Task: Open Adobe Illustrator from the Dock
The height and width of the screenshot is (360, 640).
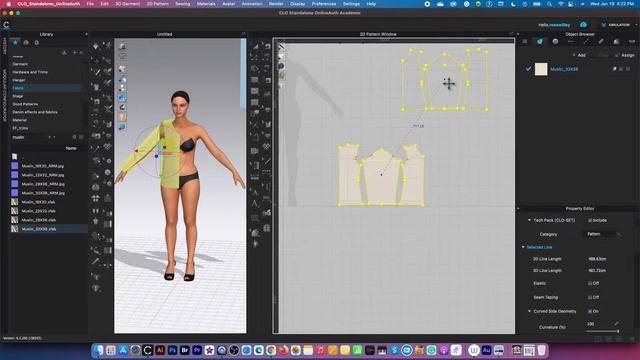Action: 160,350
